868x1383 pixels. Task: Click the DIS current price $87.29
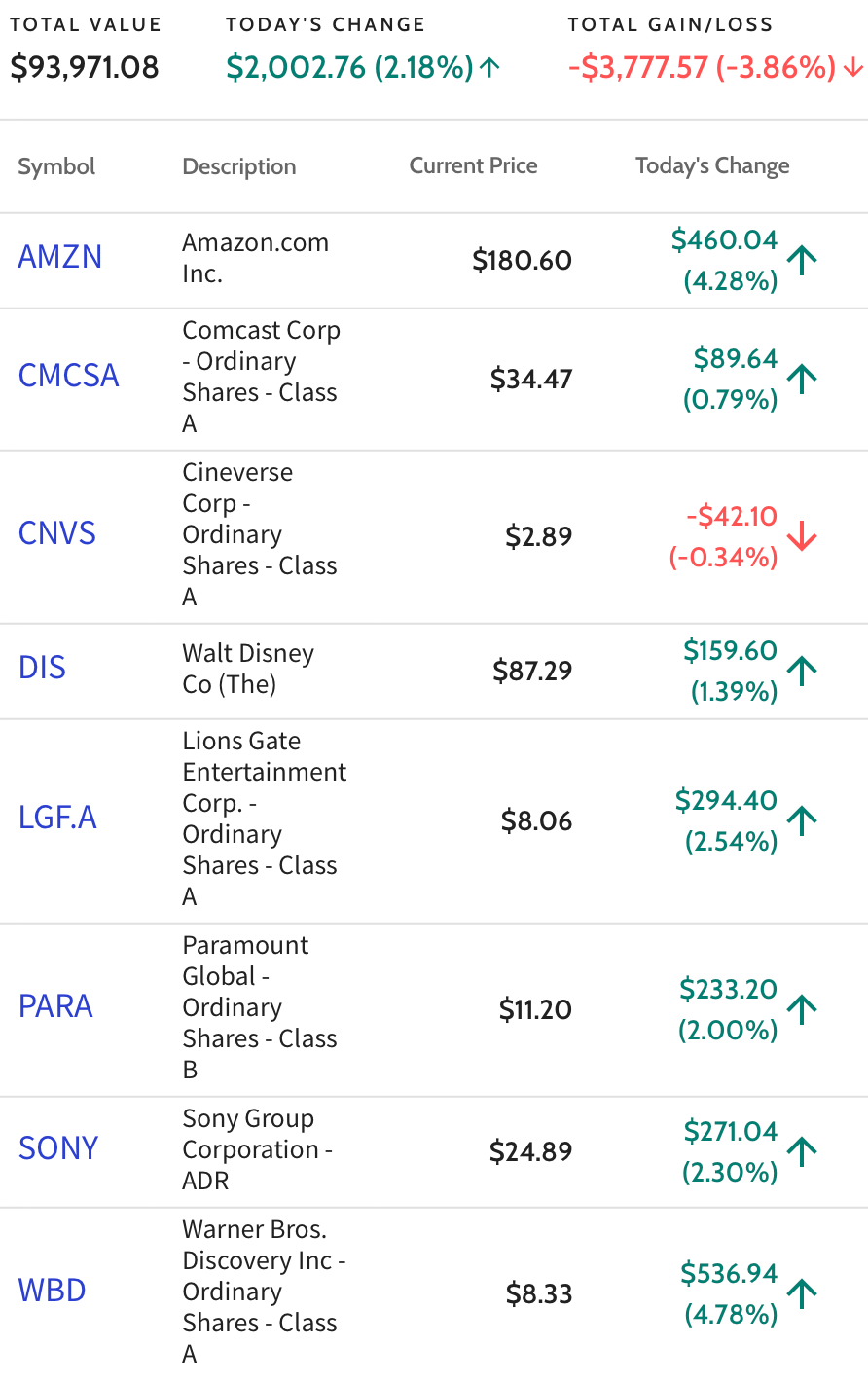(x=532, y=671)
